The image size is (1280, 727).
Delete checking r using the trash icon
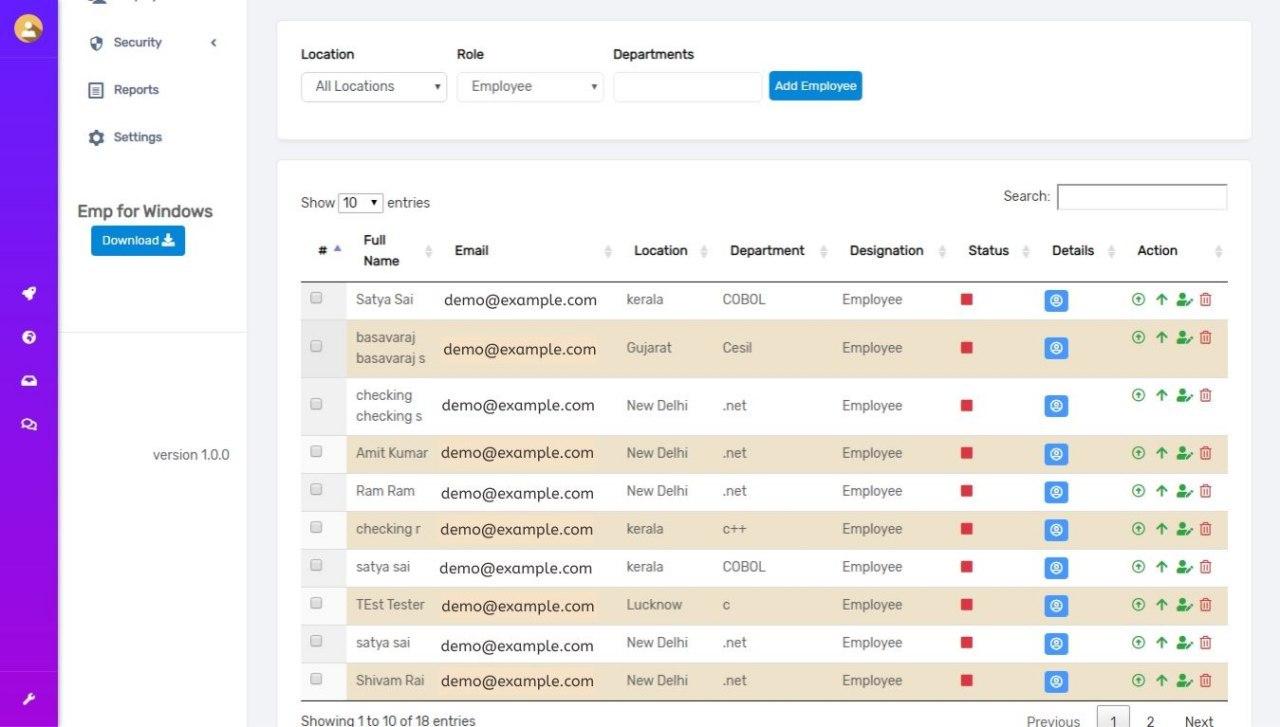pyautogui.click(x=1205, y=529)
